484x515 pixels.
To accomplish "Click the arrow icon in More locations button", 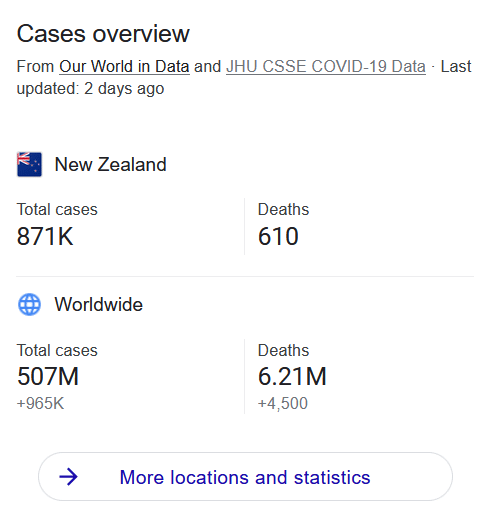I will tap(68, 477).
